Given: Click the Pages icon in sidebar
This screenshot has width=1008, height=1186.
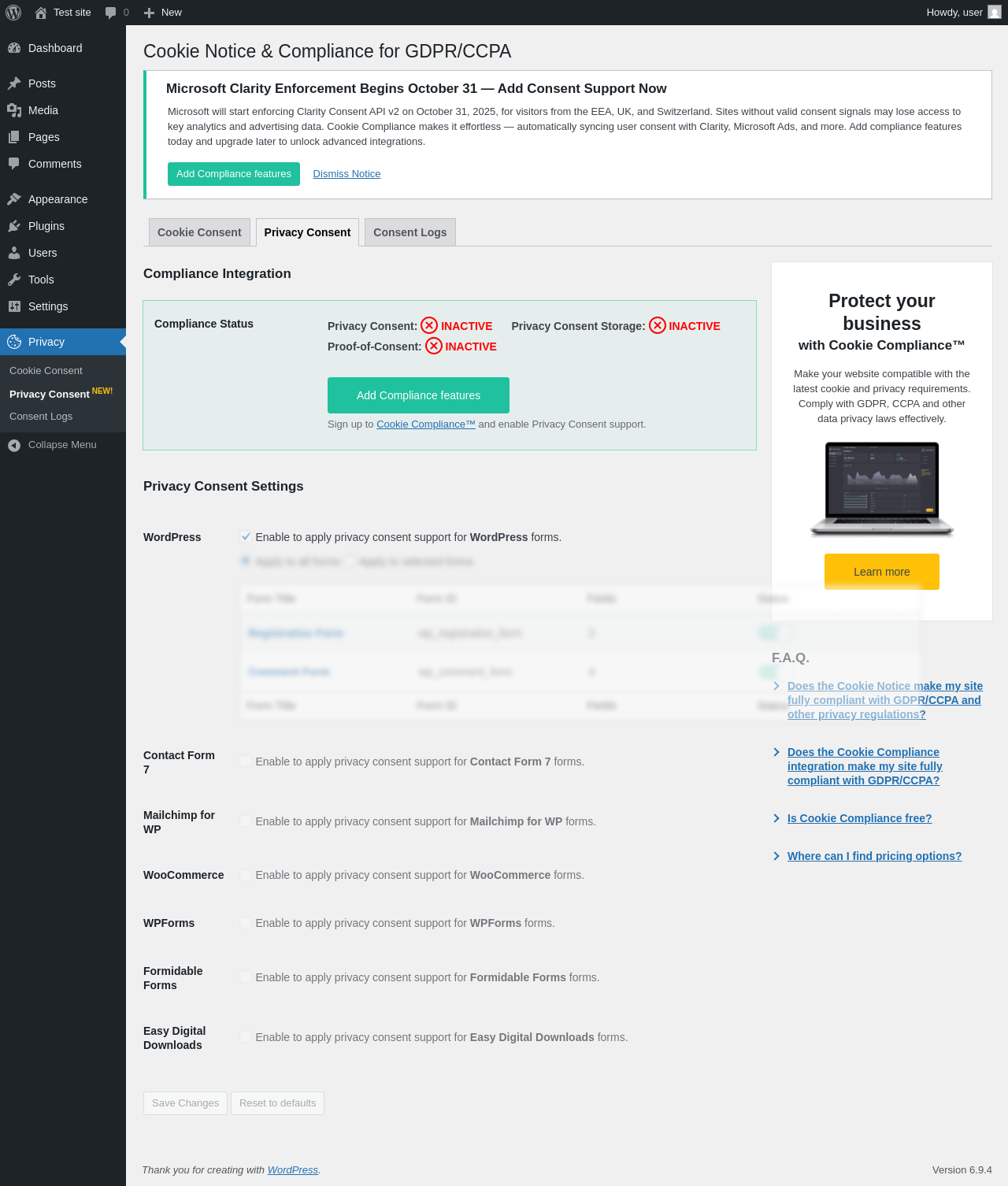Looking at the screenshot, I should 14,137.
